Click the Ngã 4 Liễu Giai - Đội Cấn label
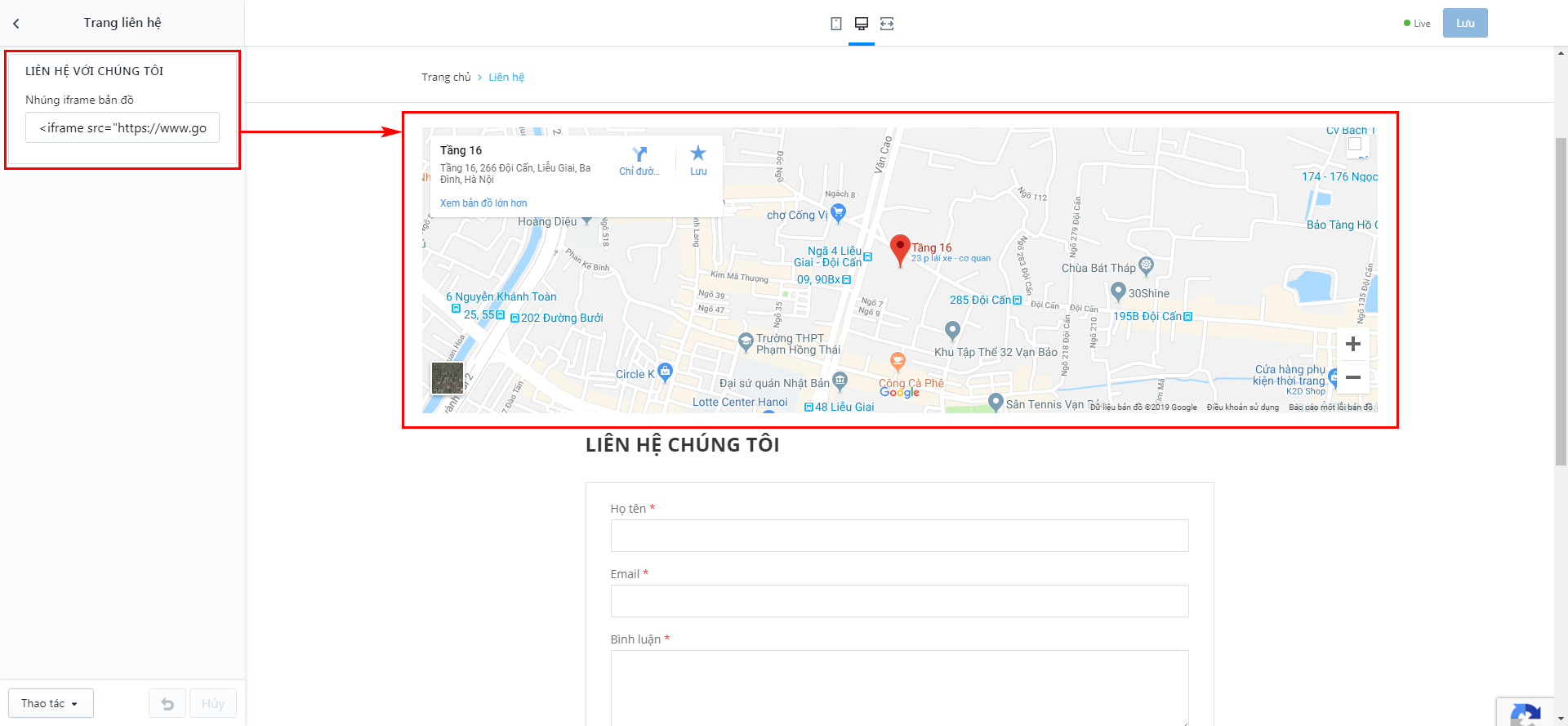Screen dimensions: 1568x726 [x=828, y=256]
